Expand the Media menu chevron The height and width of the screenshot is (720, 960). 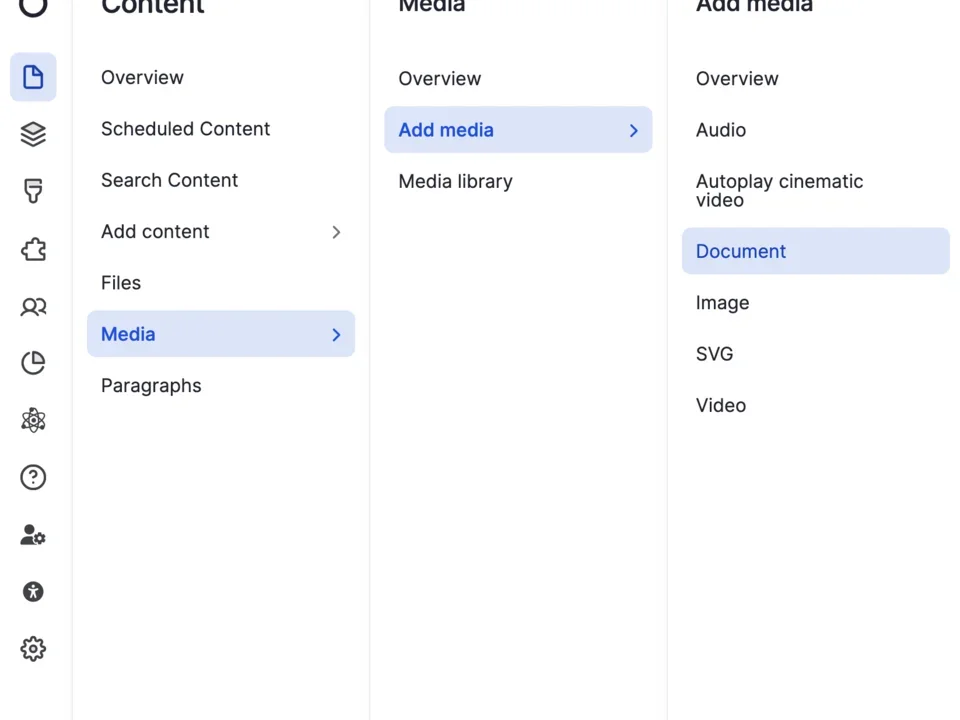(336, 334)
